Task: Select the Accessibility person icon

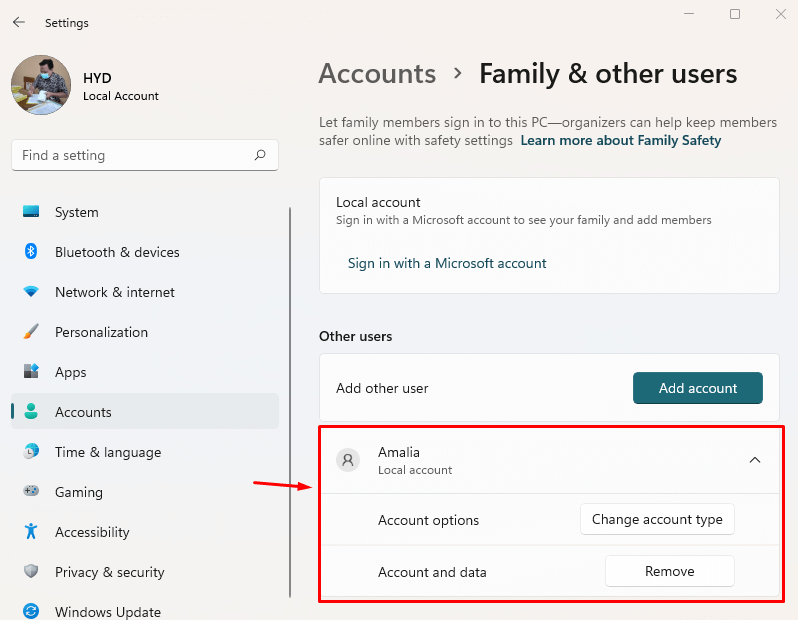Action: tap(31, 532)
